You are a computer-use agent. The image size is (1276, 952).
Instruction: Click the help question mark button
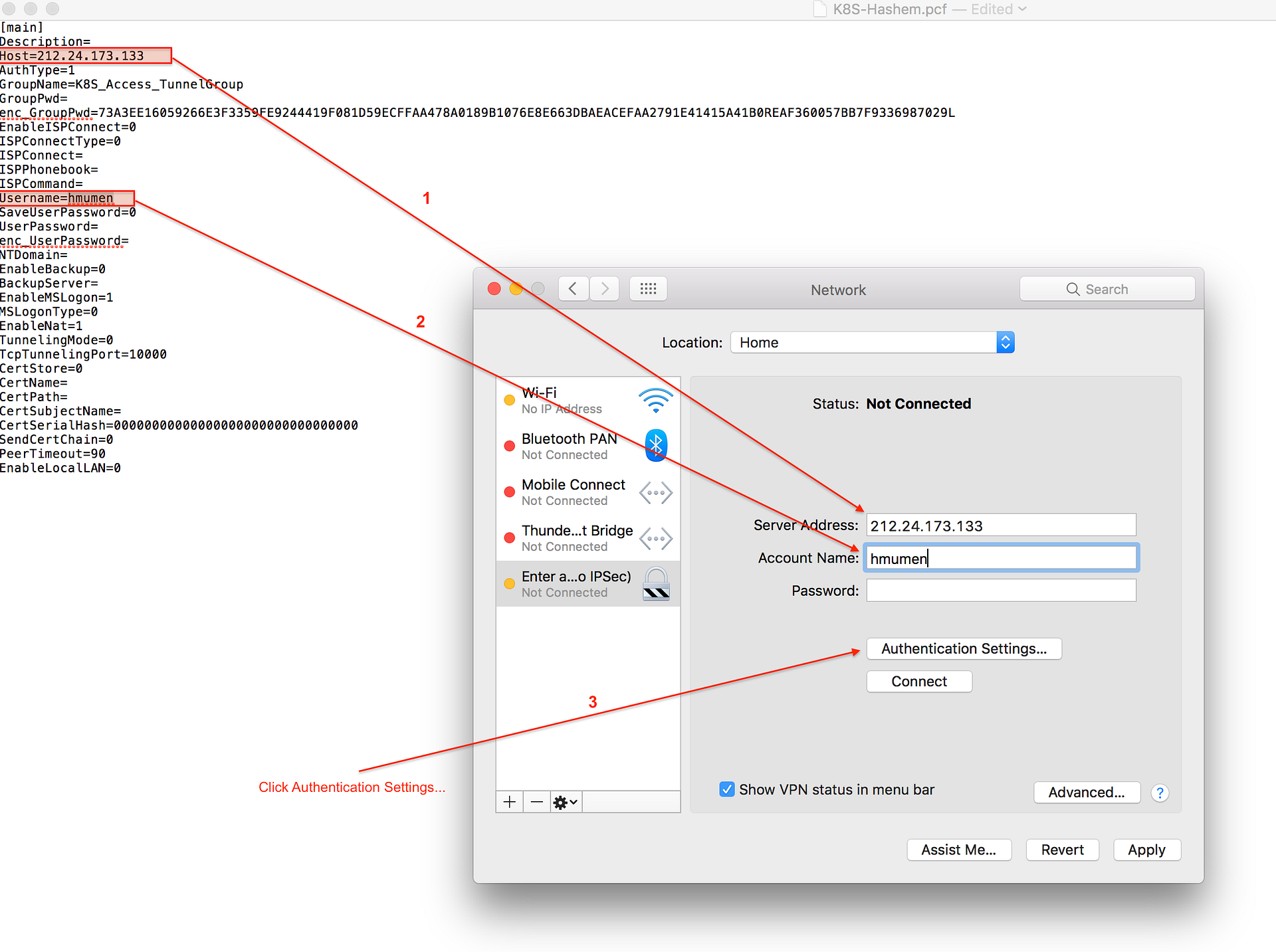[1160, 793]
